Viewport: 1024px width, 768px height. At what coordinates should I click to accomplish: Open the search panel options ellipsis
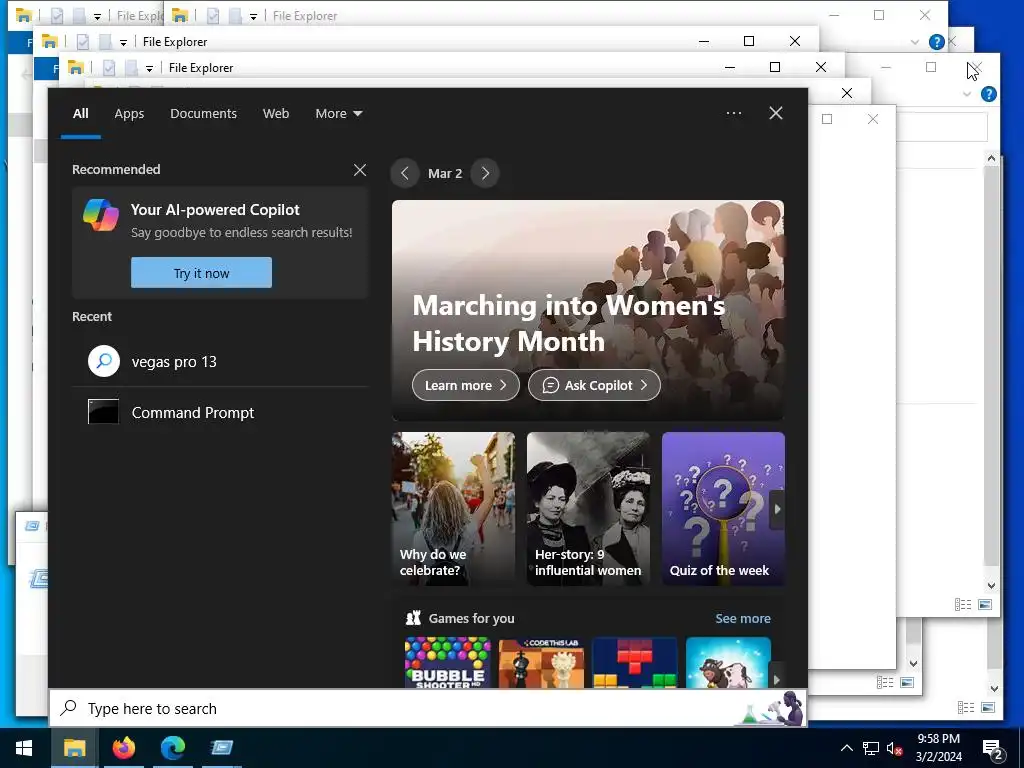[733, 113]
